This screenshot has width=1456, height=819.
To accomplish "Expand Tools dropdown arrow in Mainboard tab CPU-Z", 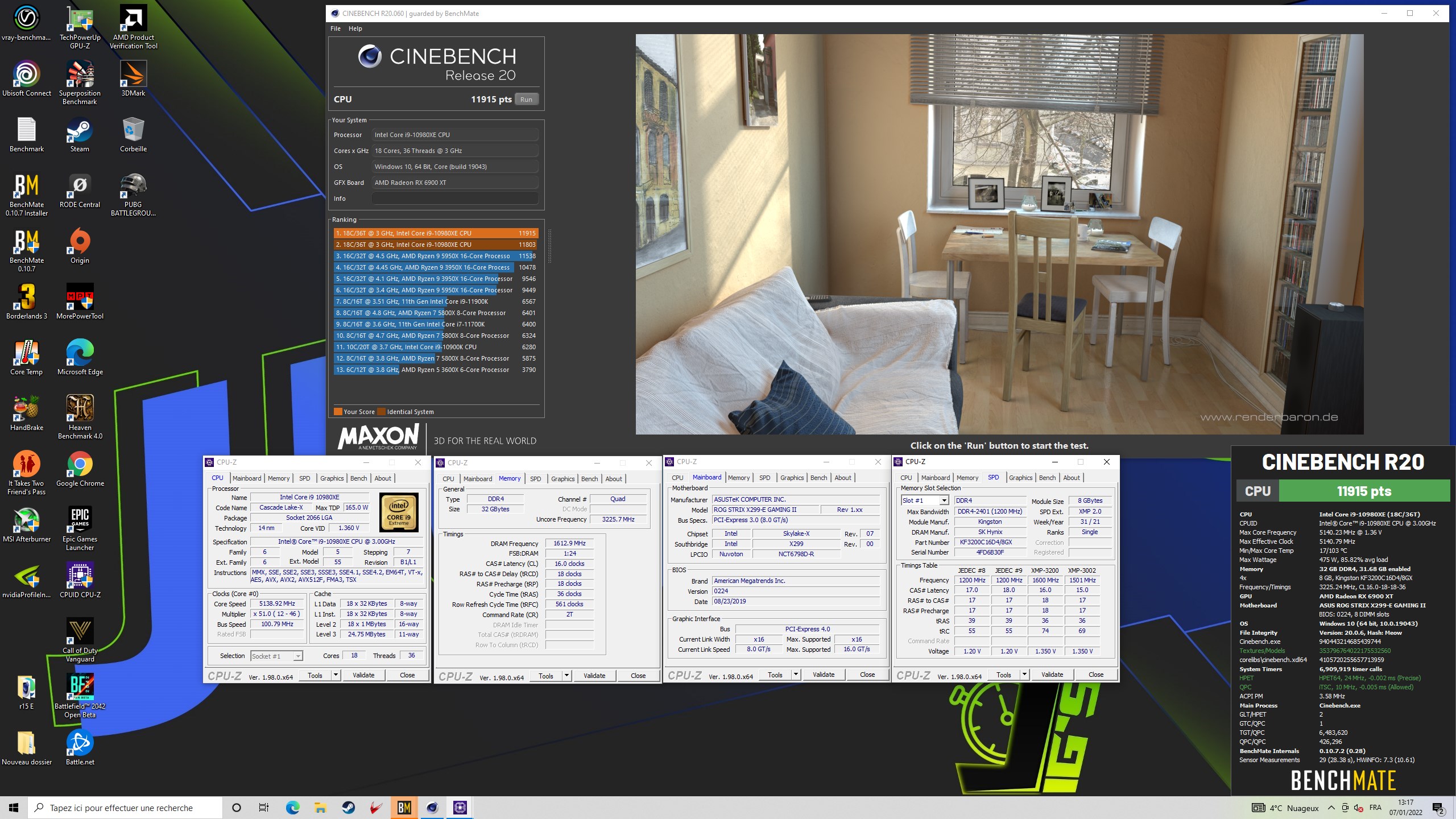I will [x=796, y=675].
